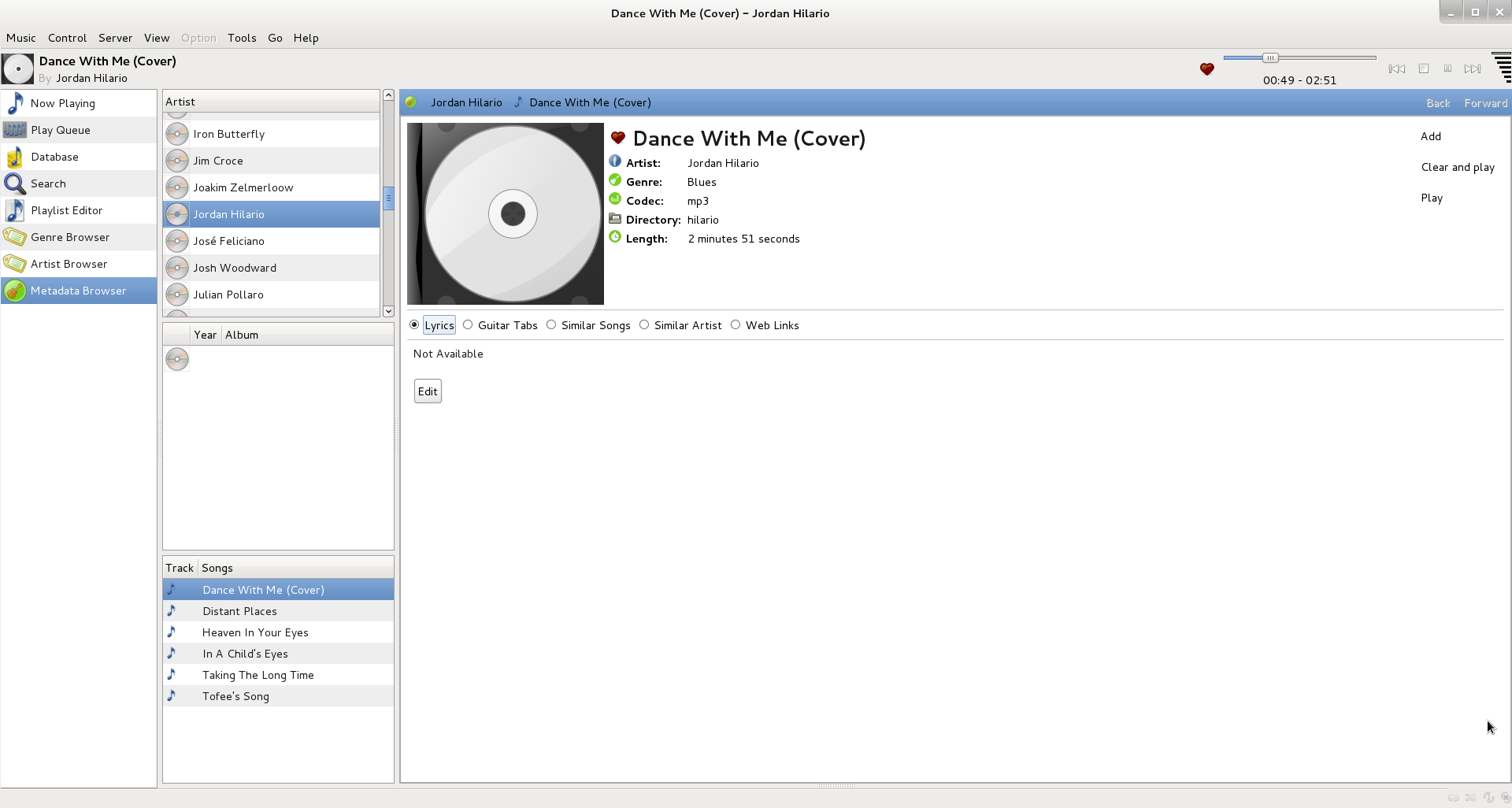
Task: Open the Playlist Editor
Action: [x=67, y=210]
